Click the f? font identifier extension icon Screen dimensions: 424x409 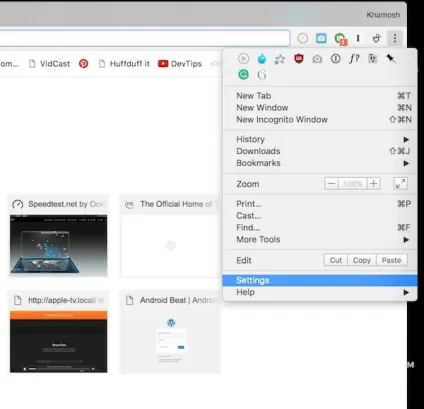[x=354, y=59]
